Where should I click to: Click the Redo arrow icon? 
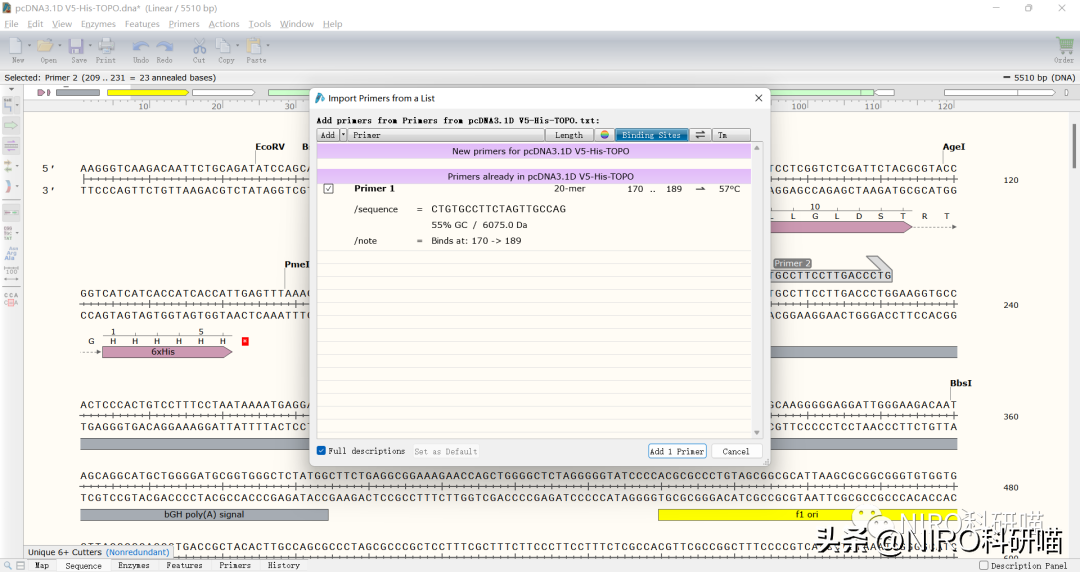(x=164, y=46)
